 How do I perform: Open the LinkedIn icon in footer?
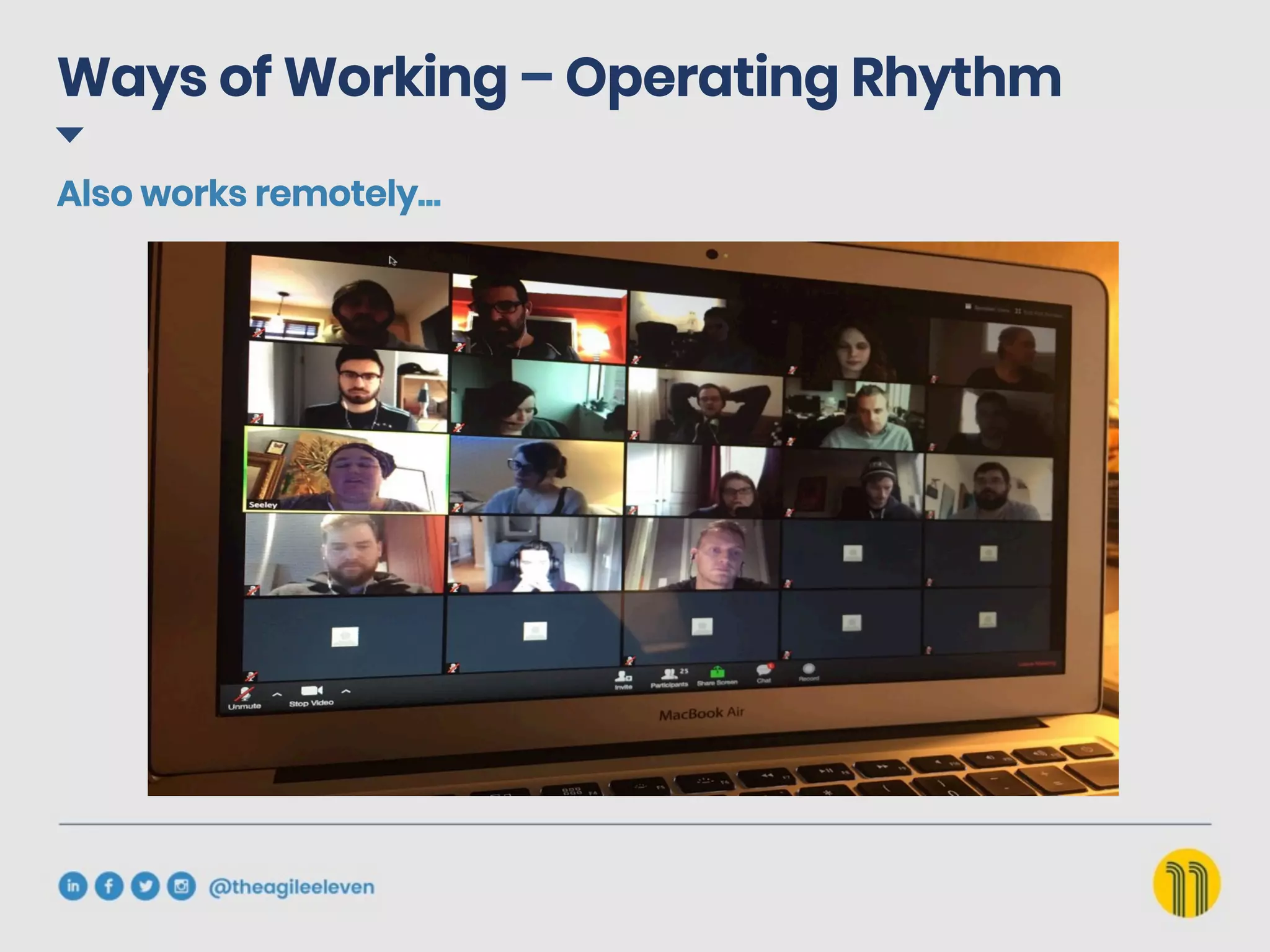click(73, 886)
